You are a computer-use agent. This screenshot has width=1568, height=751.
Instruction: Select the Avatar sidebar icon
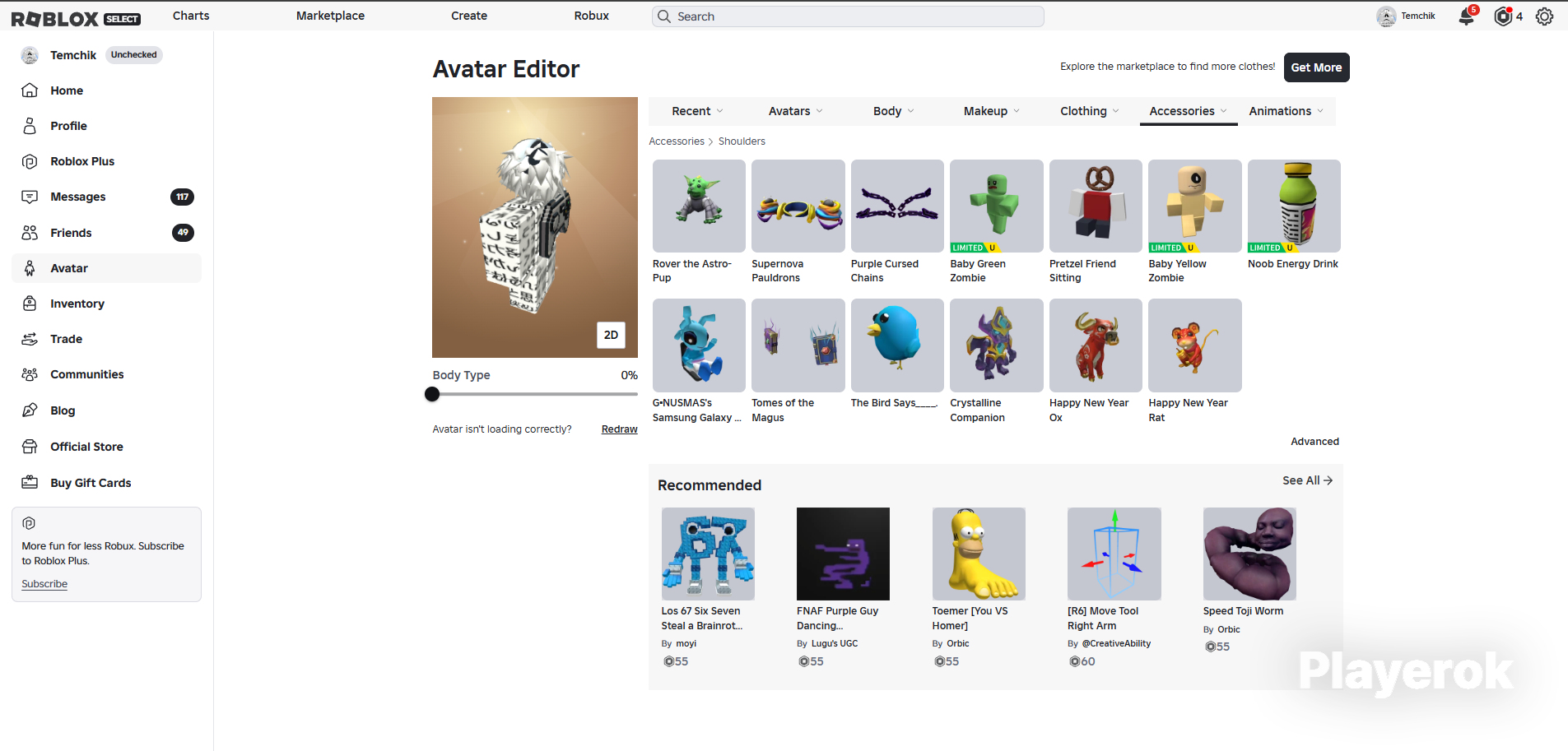click(x=30, y=268)
